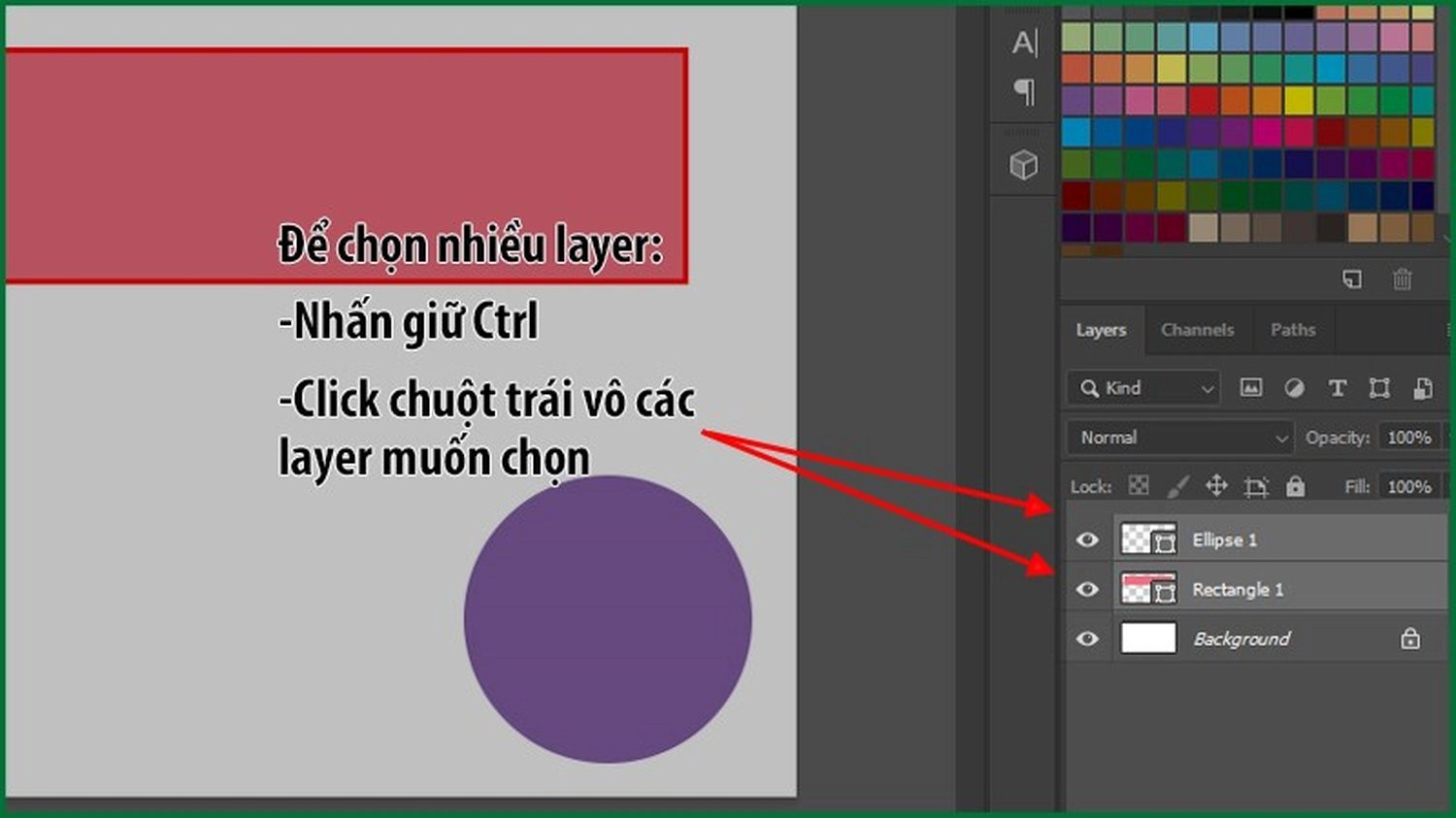Click the Opacity 100% field
Viewport: 1456px width, 818px height.
click(1409, 438)
